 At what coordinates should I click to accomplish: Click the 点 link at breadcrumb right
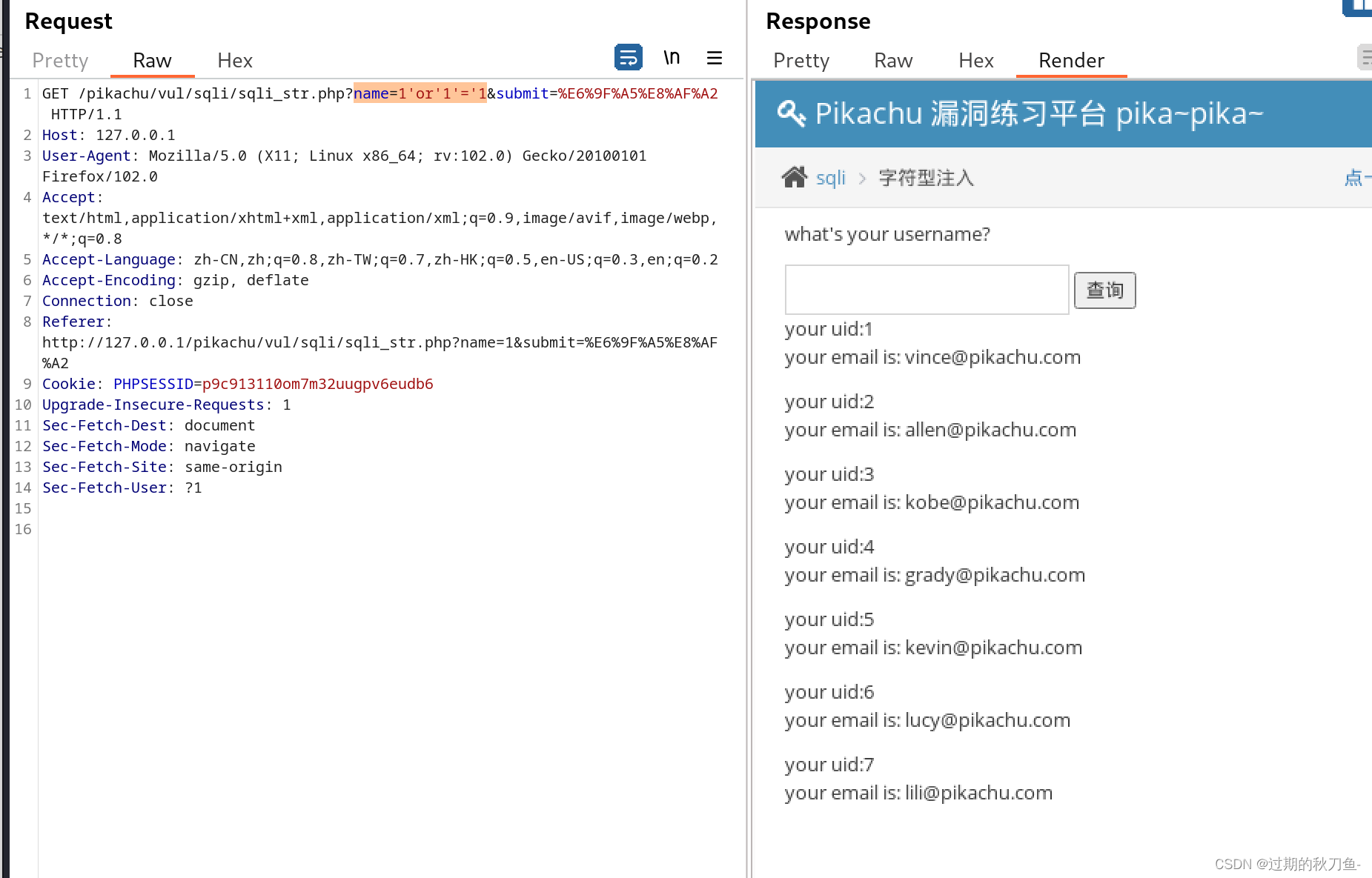click(x=1356, y=178)
